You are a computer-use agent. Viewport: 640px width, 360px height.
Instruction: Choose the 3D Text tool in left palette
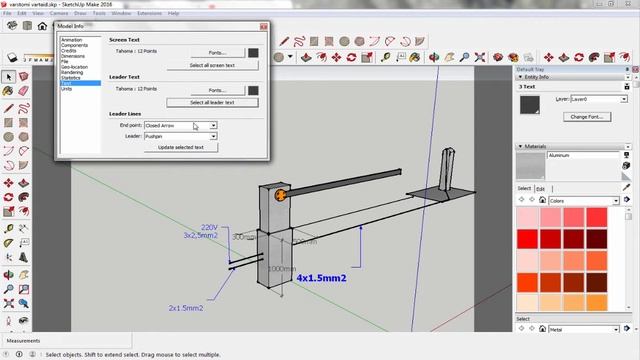tap(24, 257)
